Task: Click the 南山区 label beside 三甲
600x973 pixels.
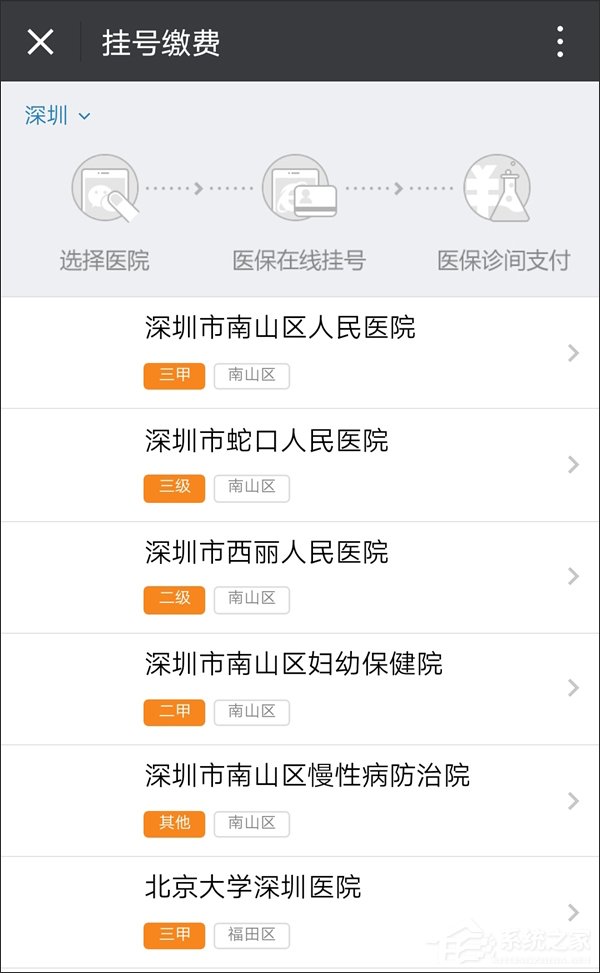Action: (x=251, y=376)
